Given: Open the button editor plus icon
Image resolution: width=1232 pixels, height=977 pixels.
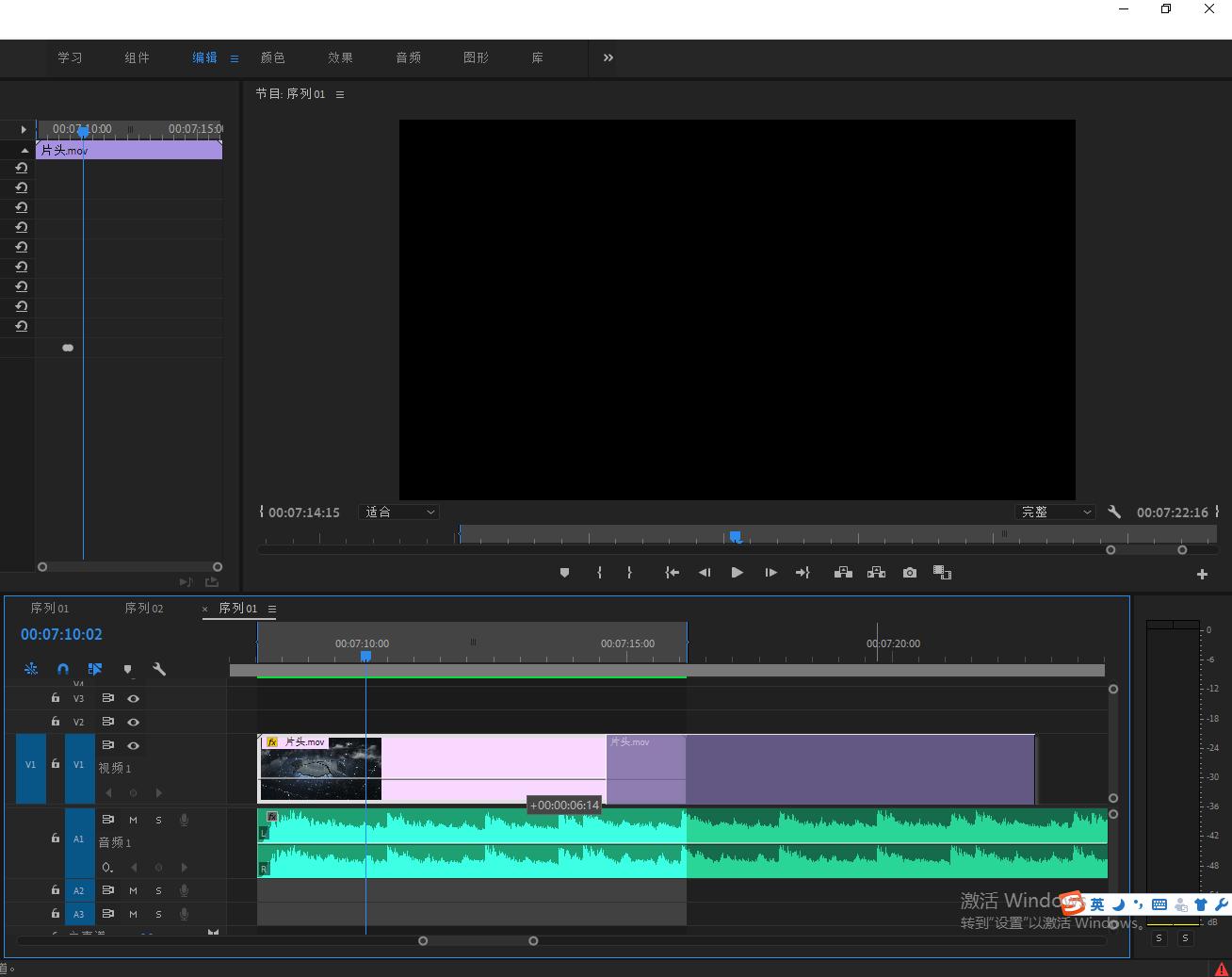Looking at the screenshot, I should [1202, 574].
